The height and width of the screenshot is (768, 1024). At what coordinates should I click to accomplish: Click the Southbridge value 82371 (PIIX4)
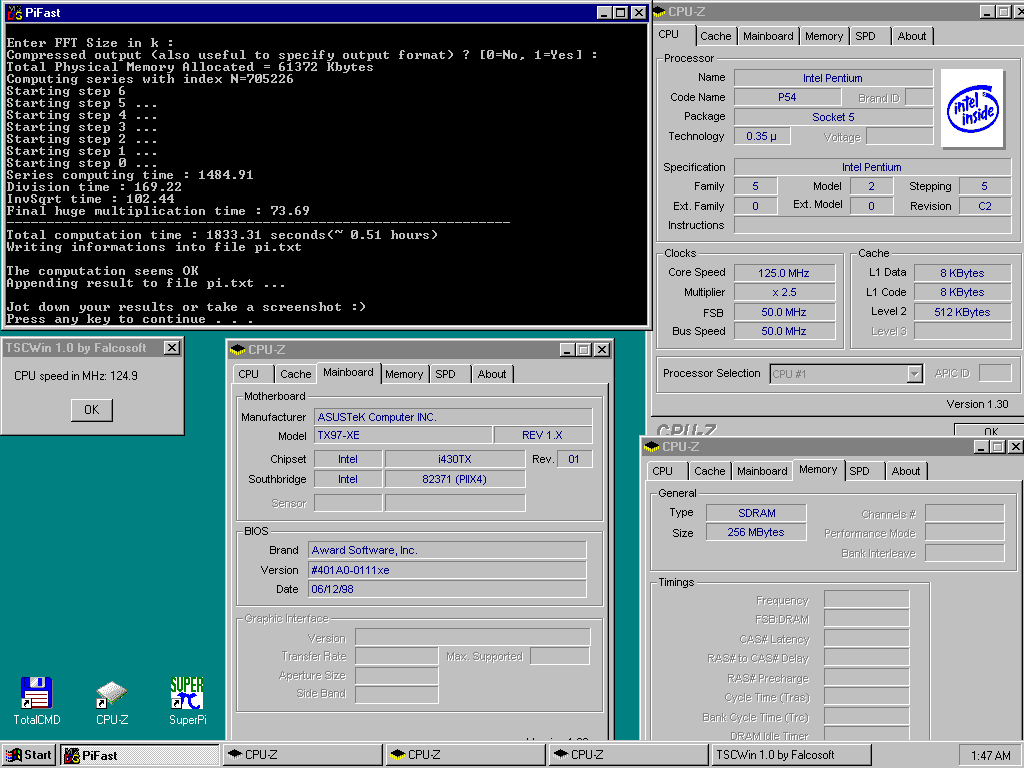point(455,479)
